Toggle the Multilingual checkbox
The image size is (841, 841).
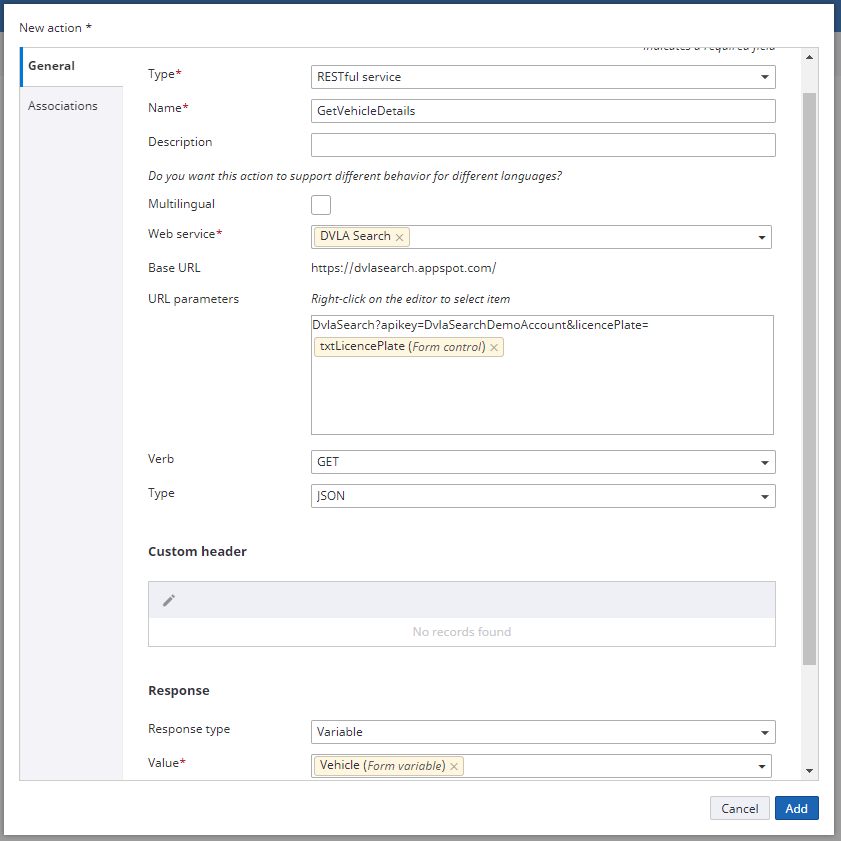pos(321,205)
